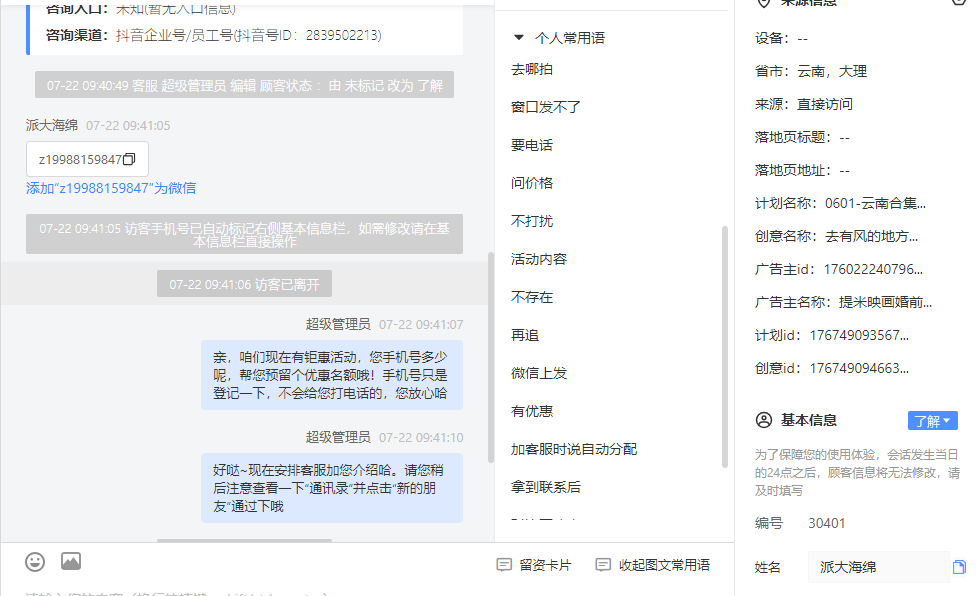Click the quick phrases list scrollbar
The height and width of the screenshot is (596, 980).
tap(725, 347)
